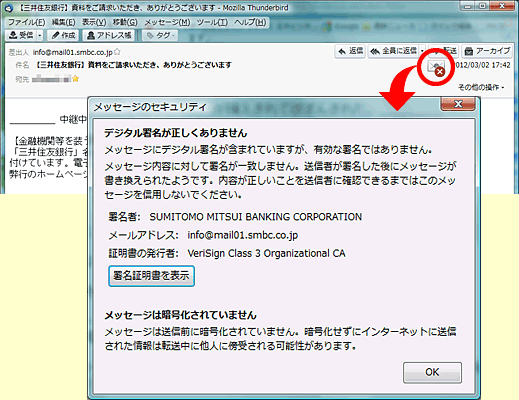
Task: Click sender address info@mail01.smbc.co.jp in header
Action: pyautogui.click(x=73, y=52)
